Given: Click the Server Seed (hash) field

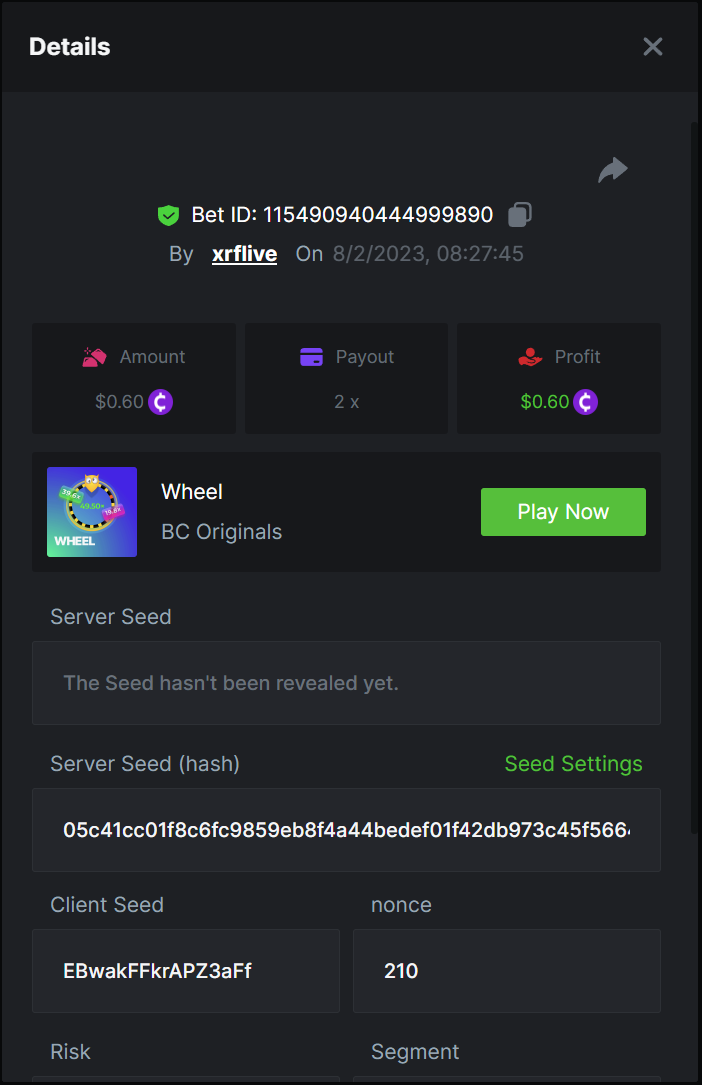Looking at the screenshot, I should 346,830.
